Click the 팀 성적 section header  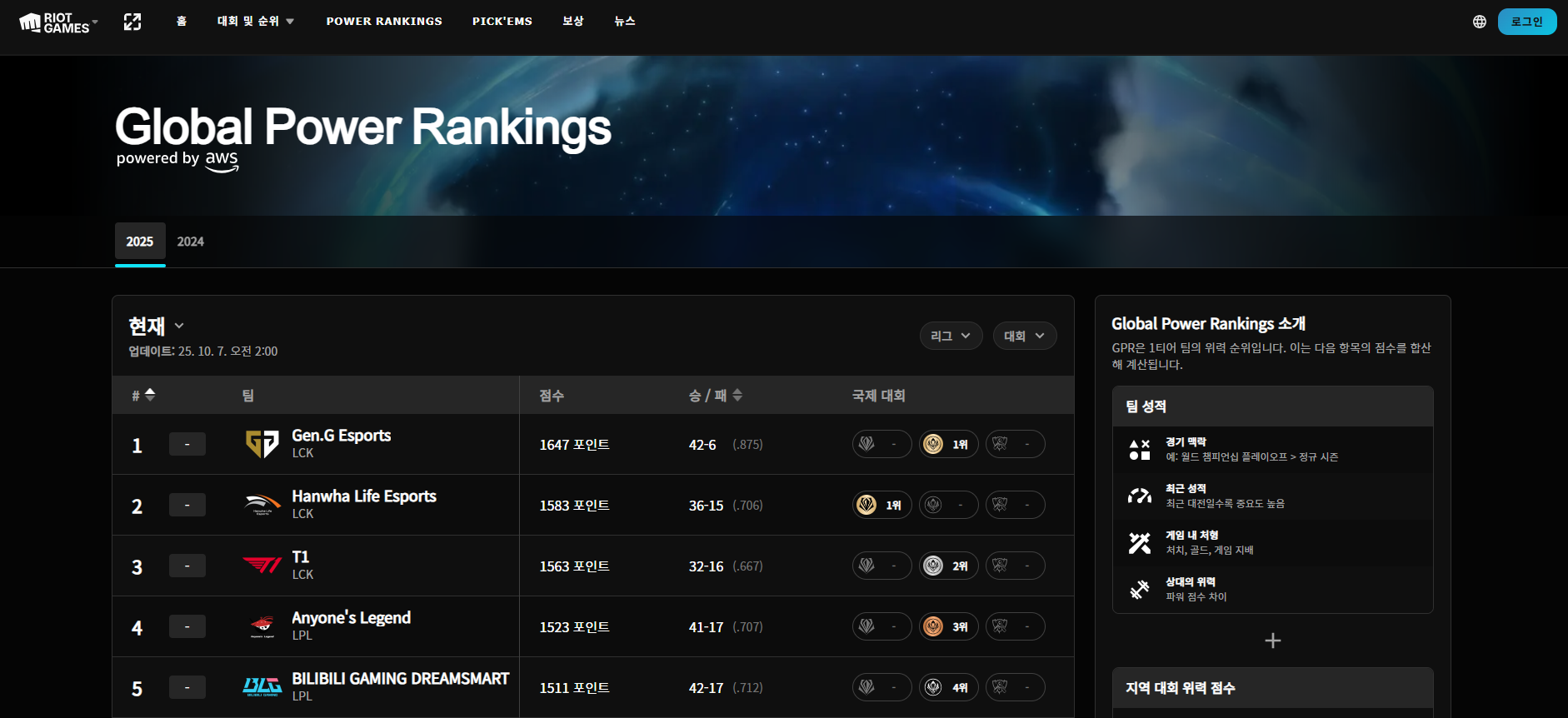pos(1272,406)
